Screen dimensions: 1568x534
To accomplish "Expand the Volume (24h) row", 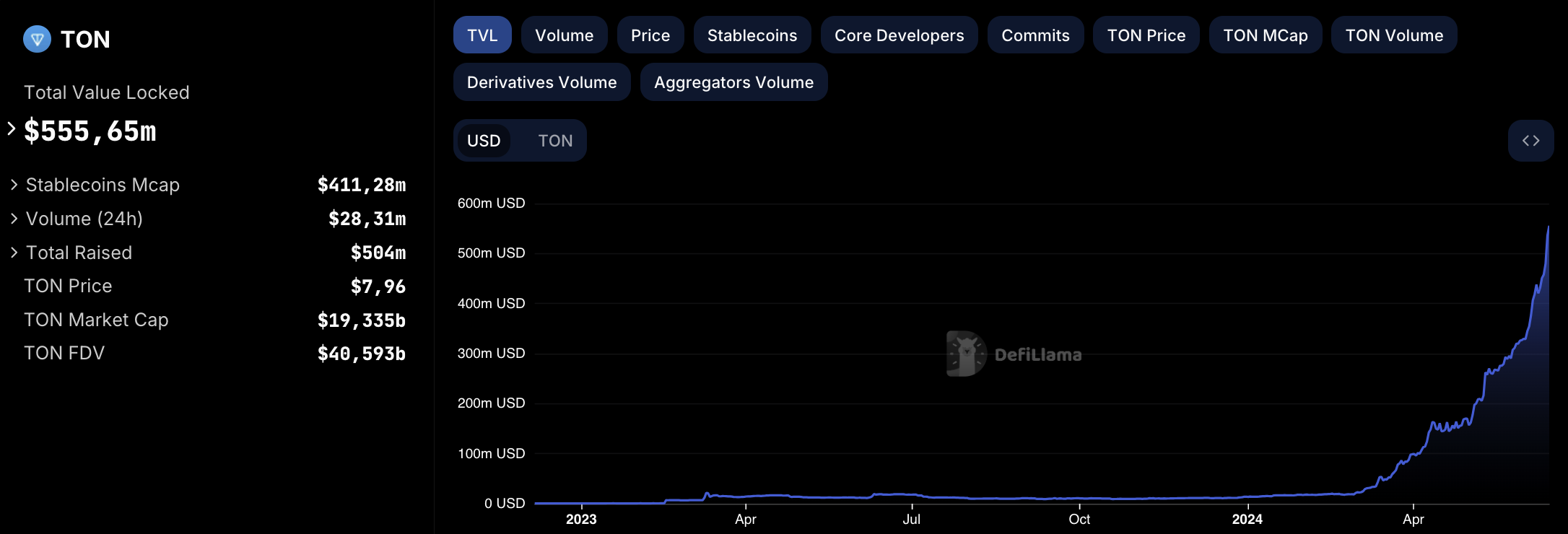I will (14, 219).
